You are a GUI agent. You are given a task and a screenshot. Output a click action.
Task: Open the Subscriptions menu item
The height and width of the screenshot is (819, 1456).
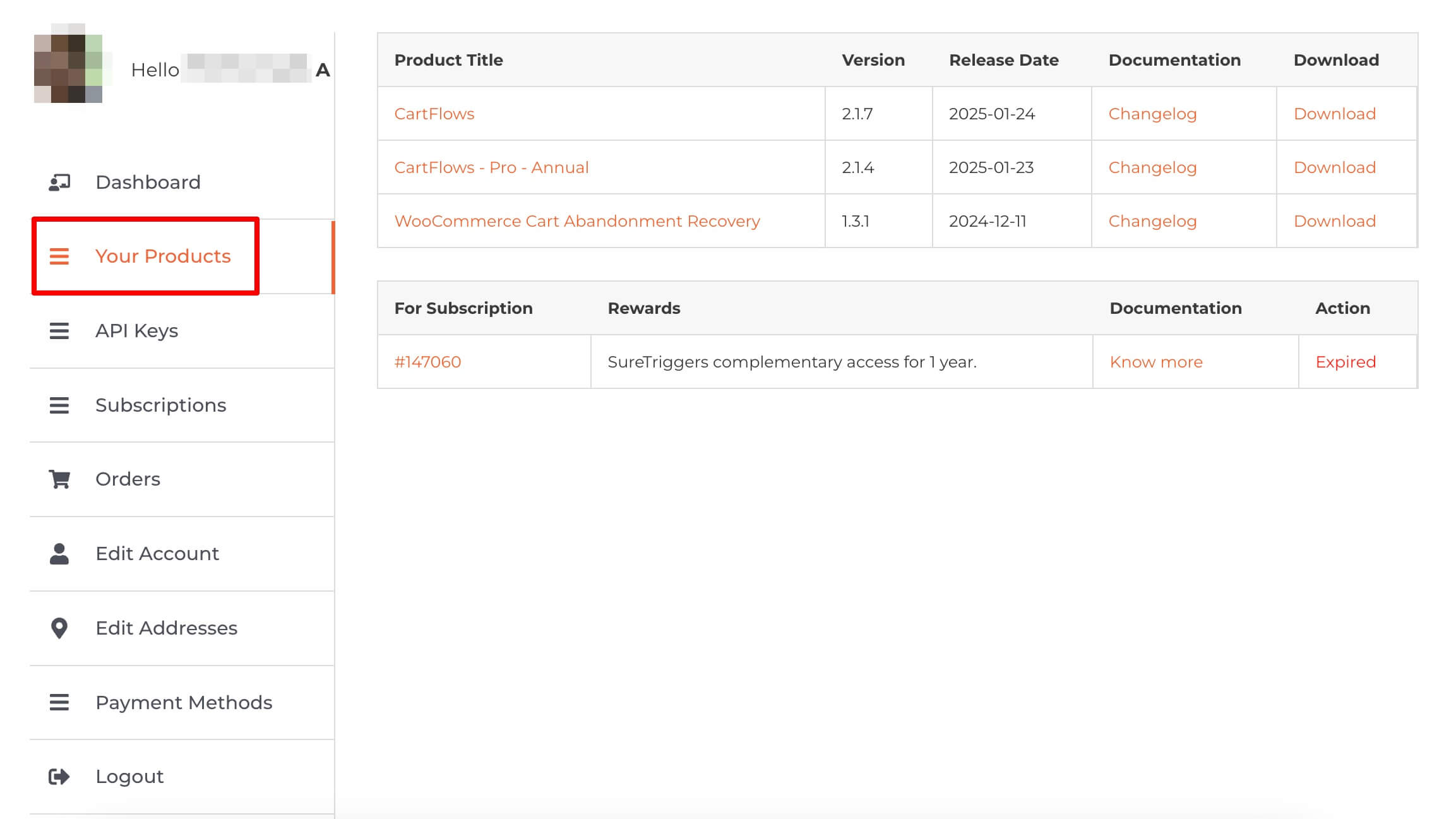pos(160,405)
